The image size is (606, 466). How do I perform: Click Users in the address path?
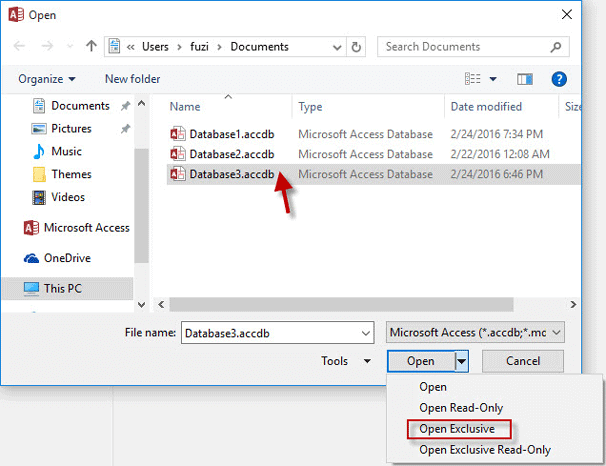click(155, 47)
